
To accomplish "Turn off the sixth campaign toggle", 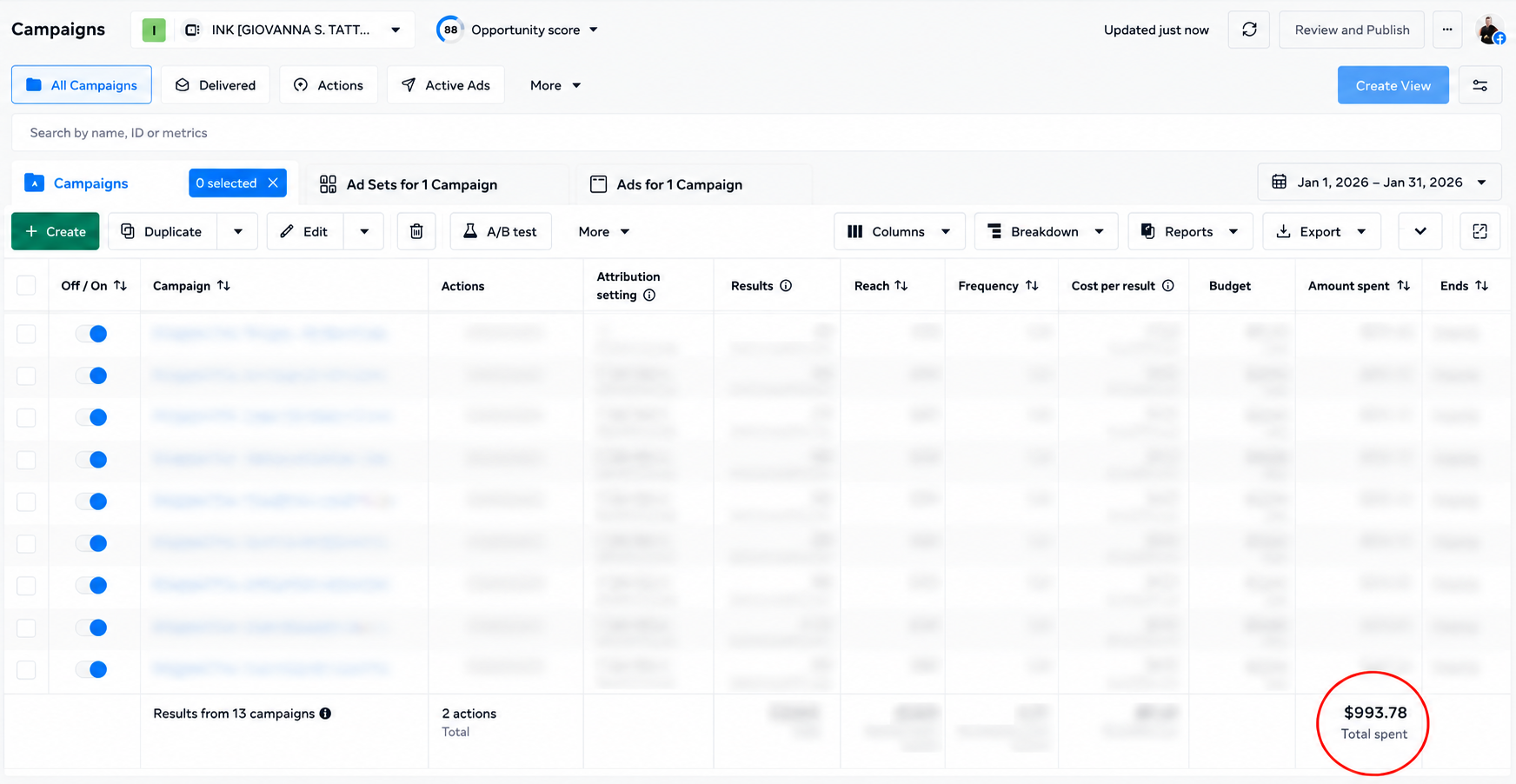I will point(91,543).
